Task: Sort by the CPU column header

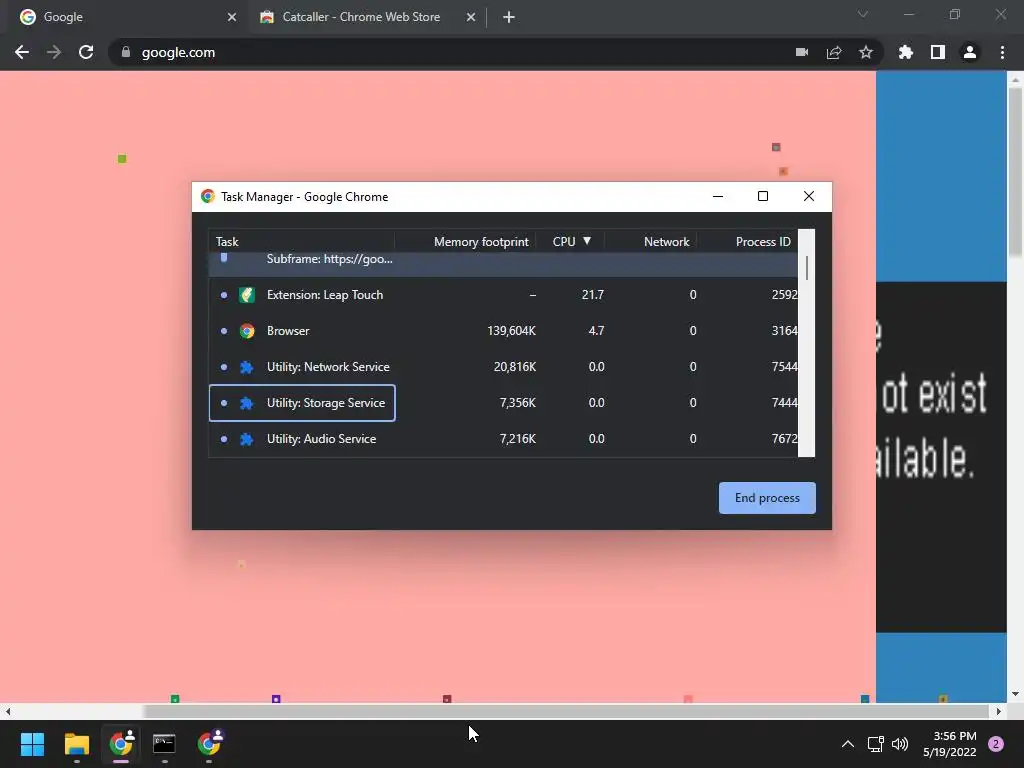Action: (x=570, y=242)
